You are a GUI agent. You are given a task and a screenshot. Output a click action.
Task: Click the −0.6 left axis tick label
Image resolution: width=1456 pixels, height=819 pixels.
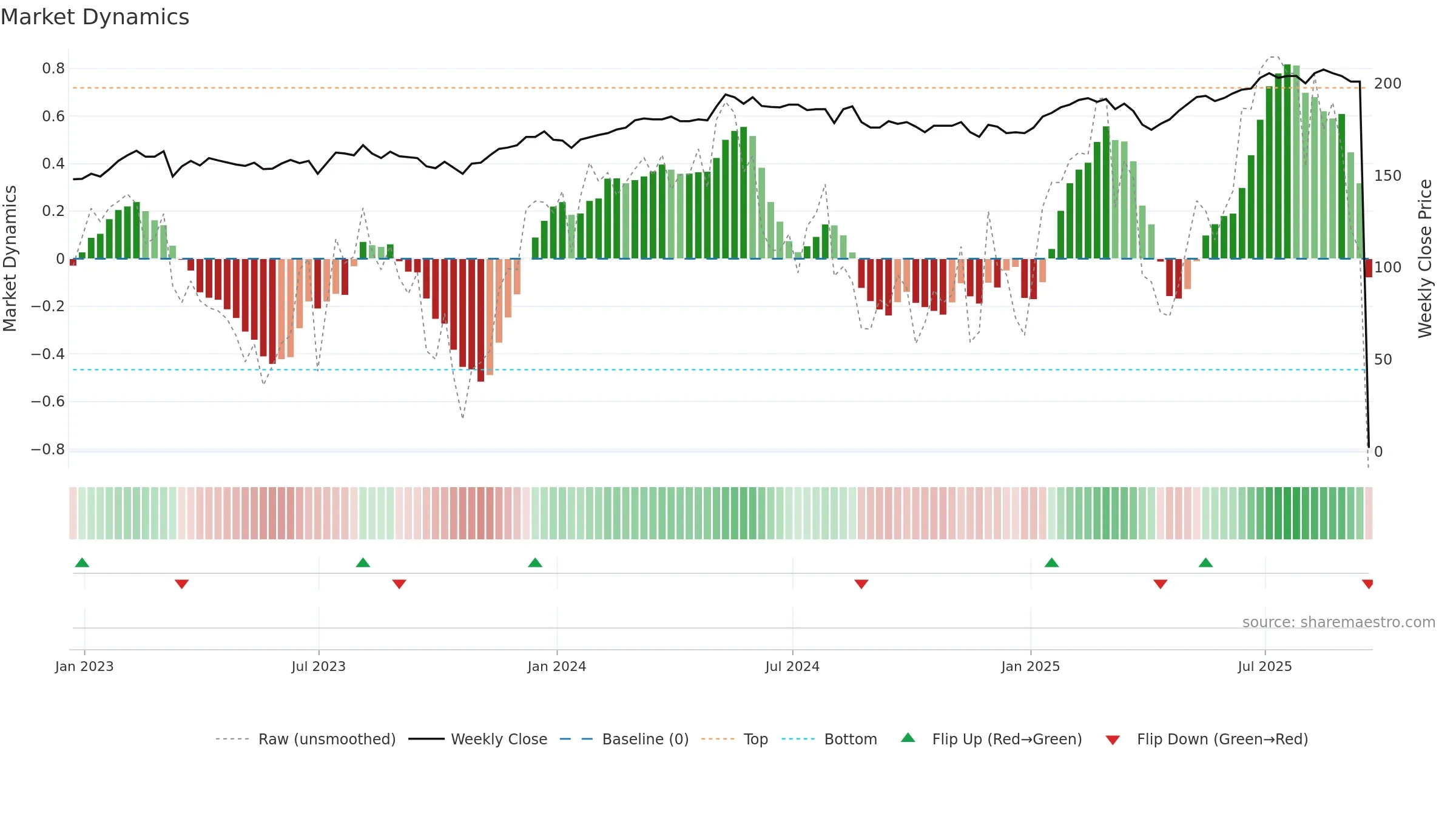pos(48,402)
